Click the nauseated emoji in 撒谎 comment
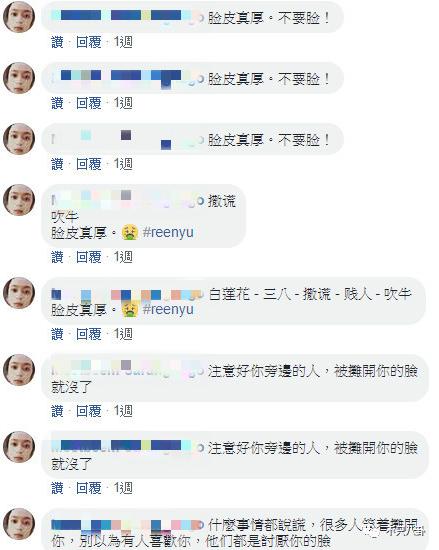This screenshot has width=439, height=550. click(130, 232)
